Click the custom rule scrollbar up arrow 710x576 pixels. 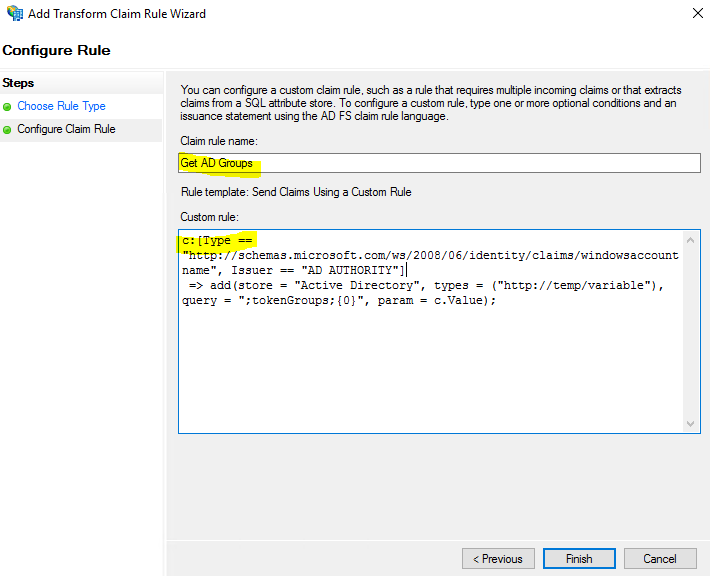coord(691,239)
